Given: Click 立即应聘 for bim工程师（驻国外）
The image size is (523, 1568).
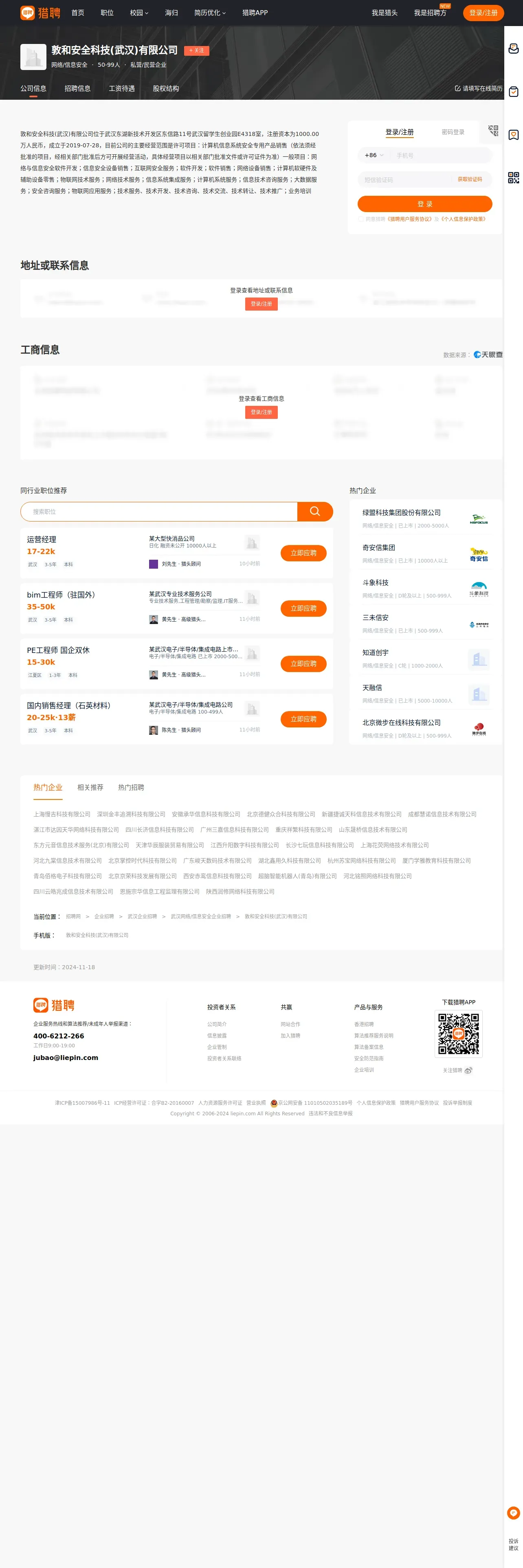Looking at the screenshot, I should [x=303, y=608].
